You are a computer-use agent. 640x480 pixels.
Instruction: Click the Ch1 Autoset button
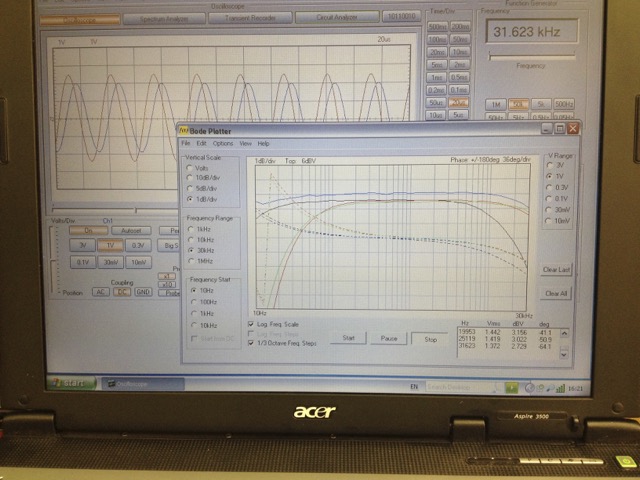point(131,231)
